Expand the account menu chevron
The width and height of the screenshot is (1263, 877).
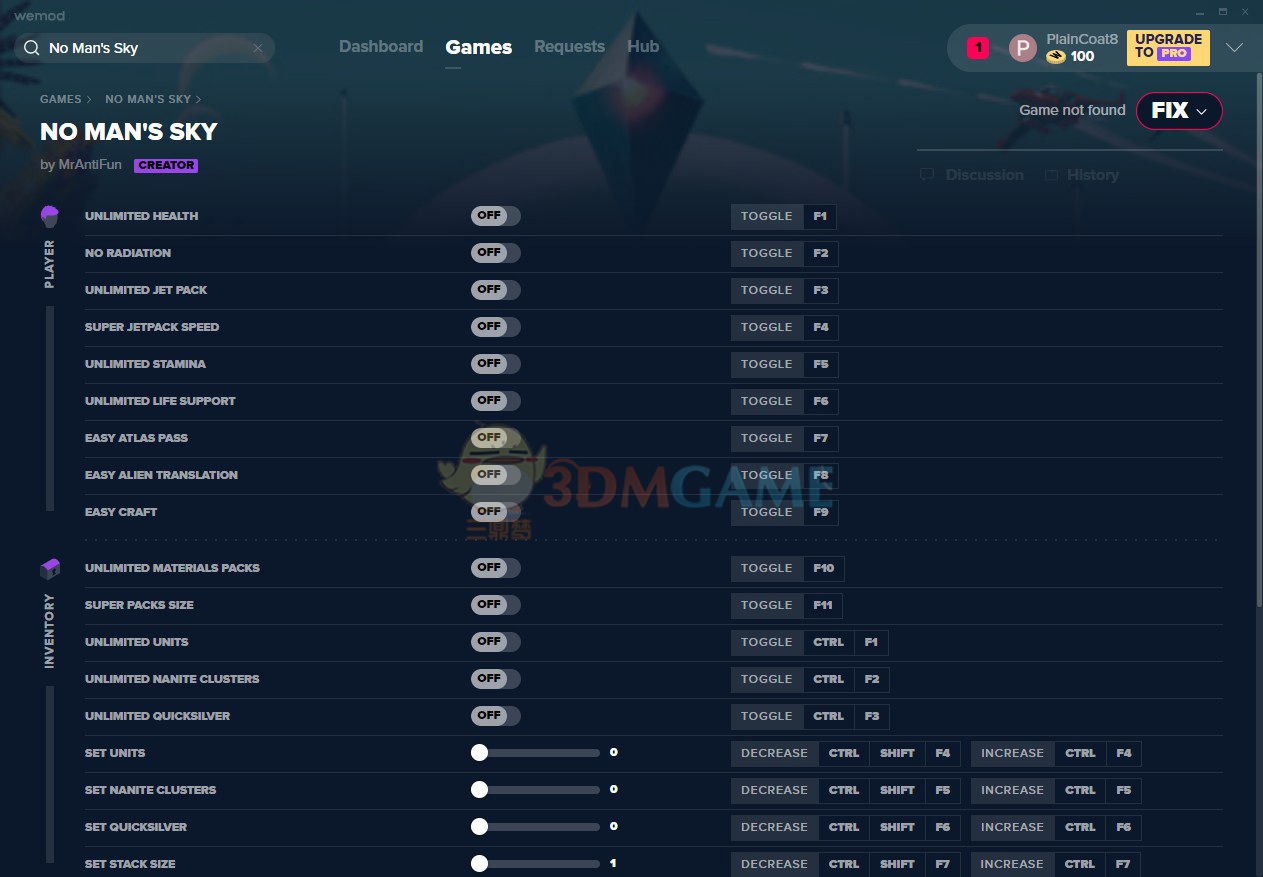tap(1234, 48)
